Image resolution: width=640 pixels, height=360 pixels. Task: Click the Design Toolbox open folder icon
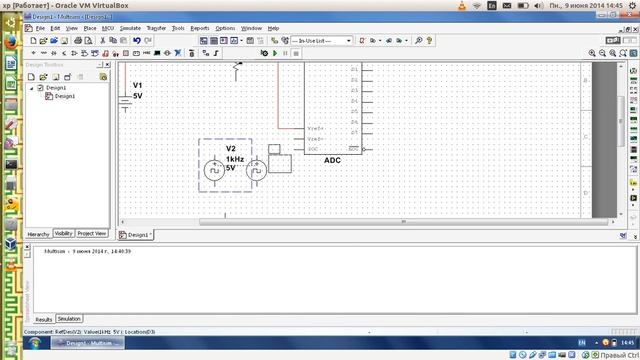(43, 77)
